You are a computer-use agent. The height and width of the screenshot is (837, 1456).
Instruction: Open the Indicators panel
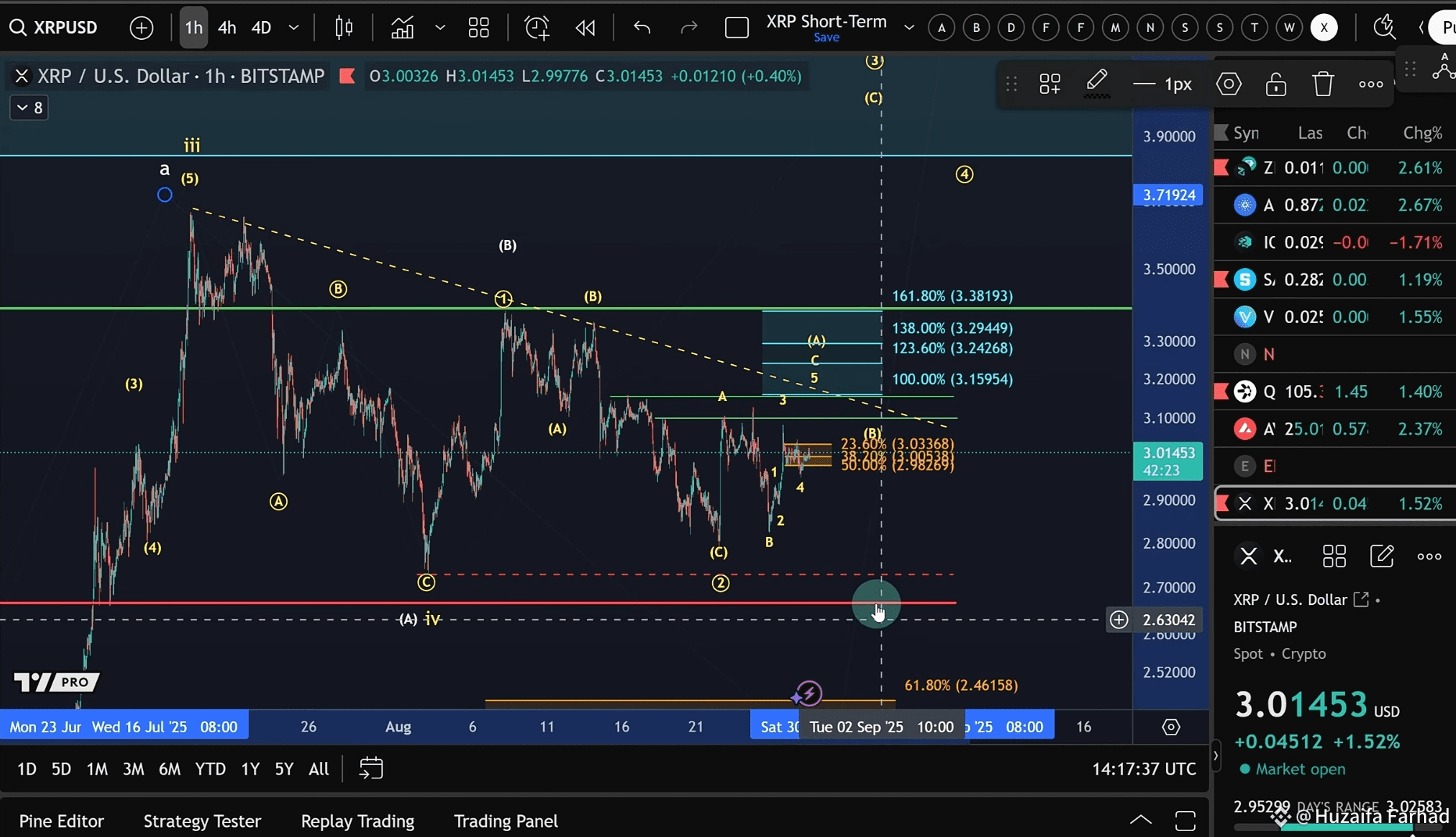402,28
